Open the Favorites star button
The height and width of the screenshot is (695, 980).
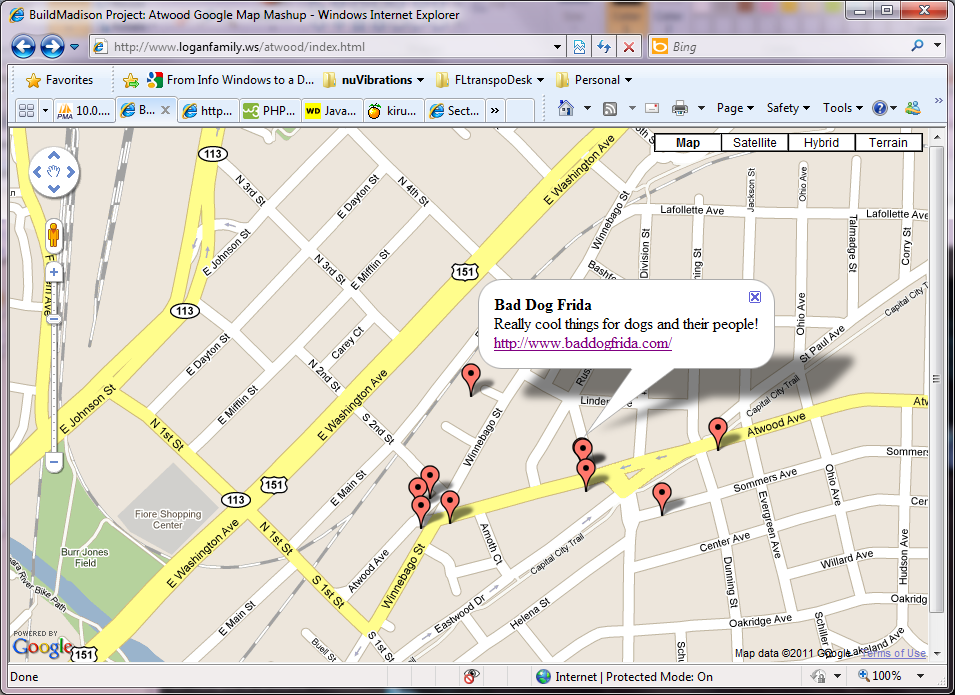[60, 80]
